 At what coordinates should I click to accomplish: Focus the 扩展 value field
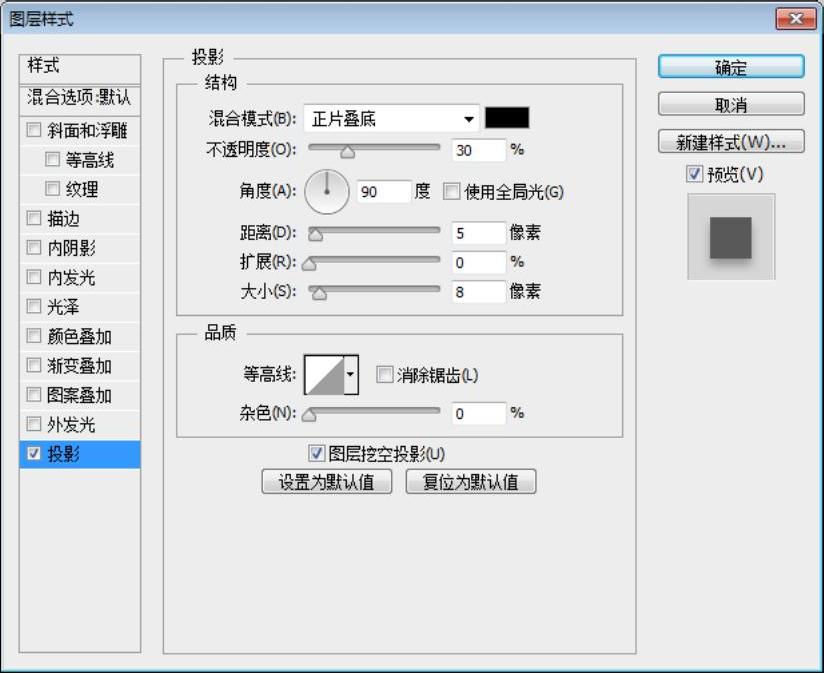478,262
